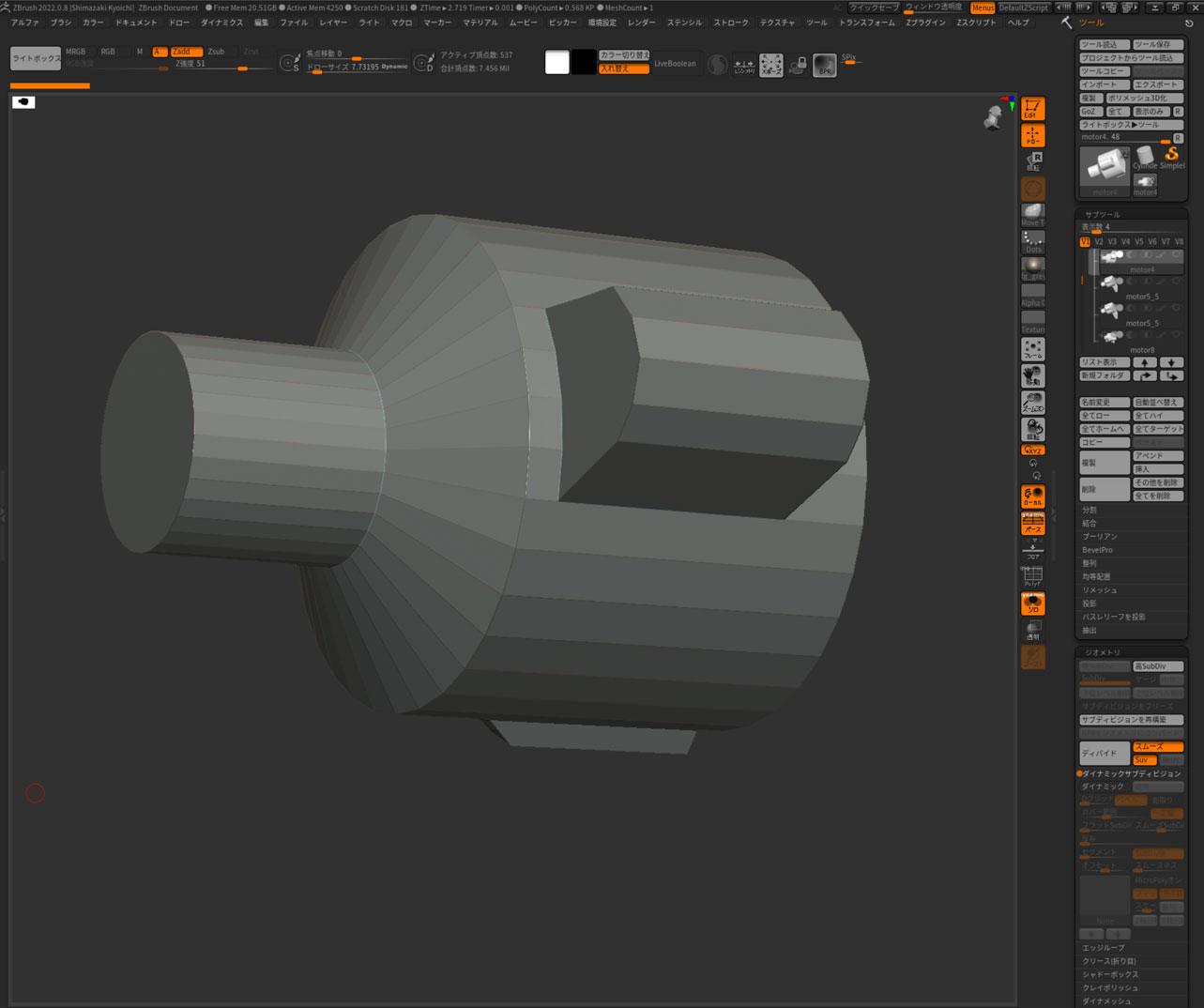
Task: Select the SimpleBrush tool icon
Action: [1172, 158]
